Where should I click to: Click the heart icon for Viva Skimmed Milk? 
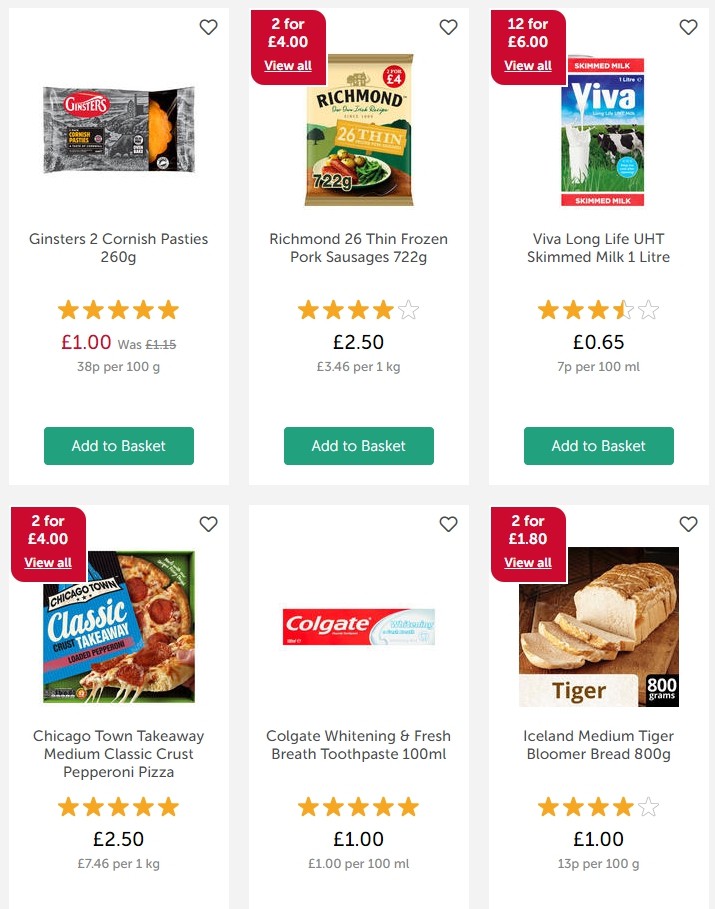pos(688,27)
